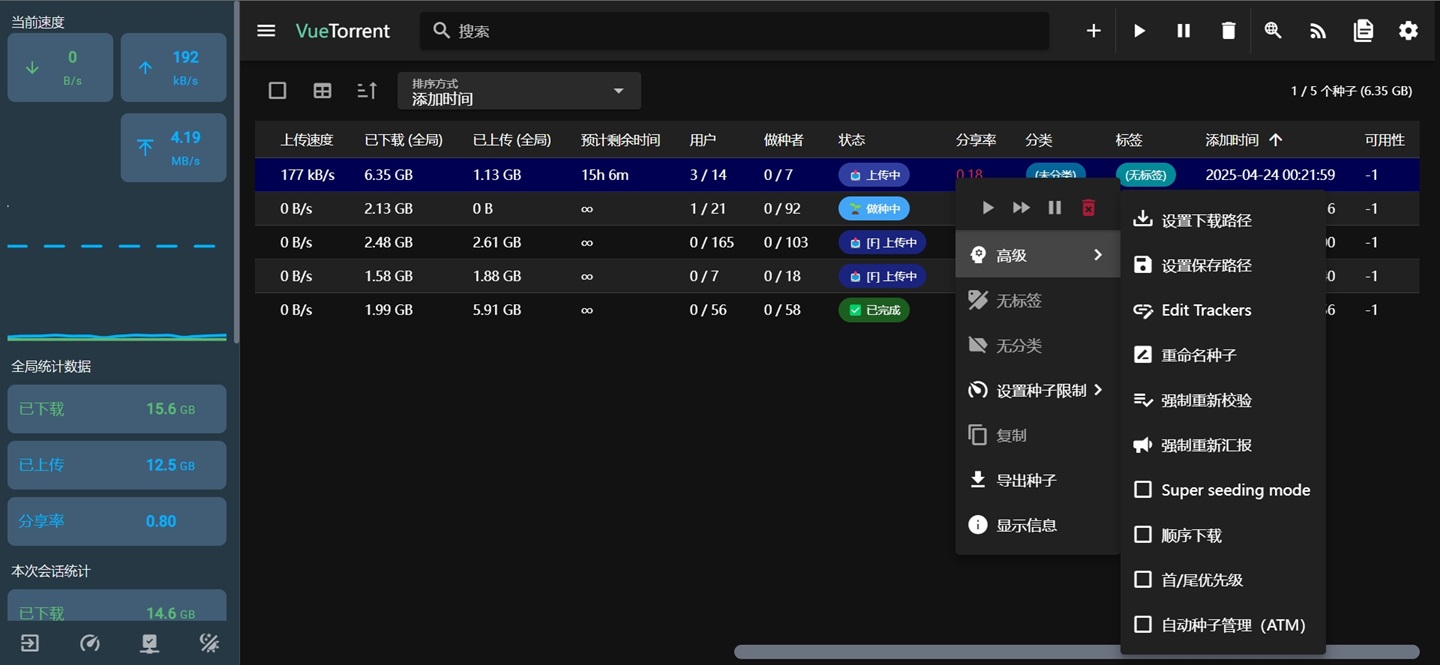Pause torrents with top toolbar pause icon
This screenshot has height=665, width=1440.
(x=1184, y=31)
